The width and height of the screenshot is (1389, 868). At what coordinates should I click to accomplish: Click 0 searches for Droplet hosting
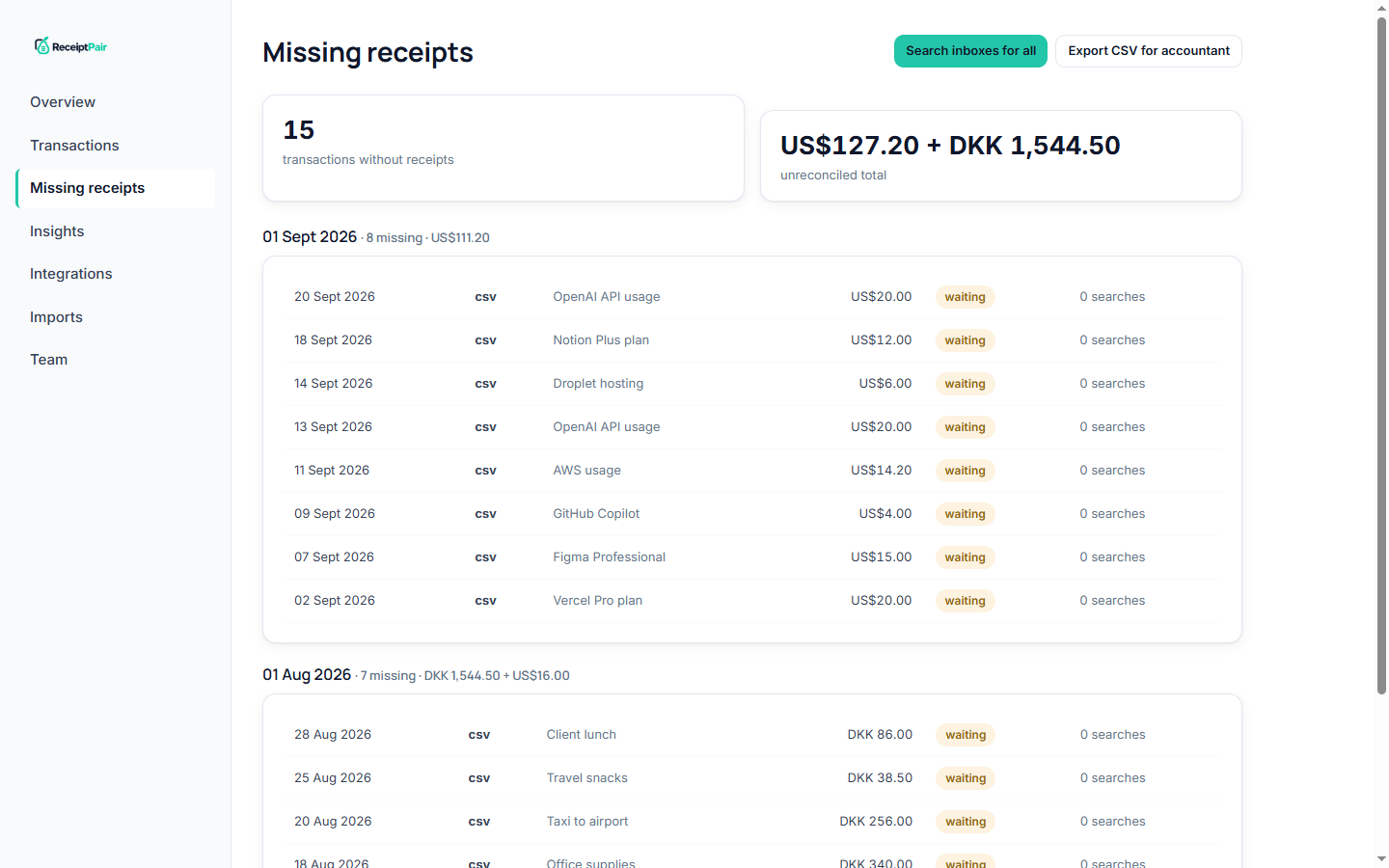1112,384
